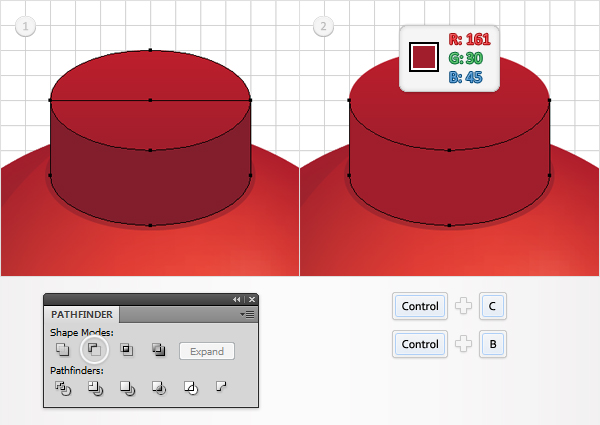Open the Pathfinder panel options menu

pyautogui.click(x=248, y=314)
